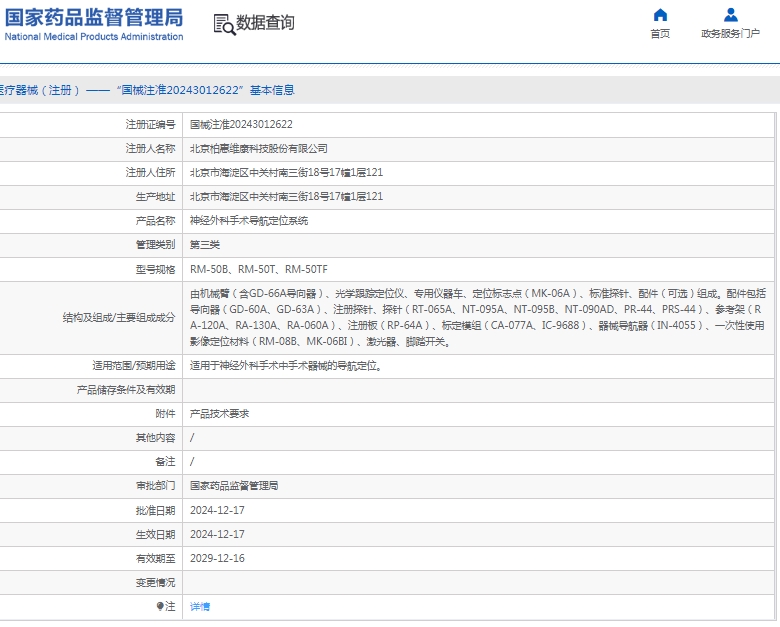Screen dimensions: 780x627
Task: Select the 生效日期 value 2024-12-17
Action: point(217,534)
